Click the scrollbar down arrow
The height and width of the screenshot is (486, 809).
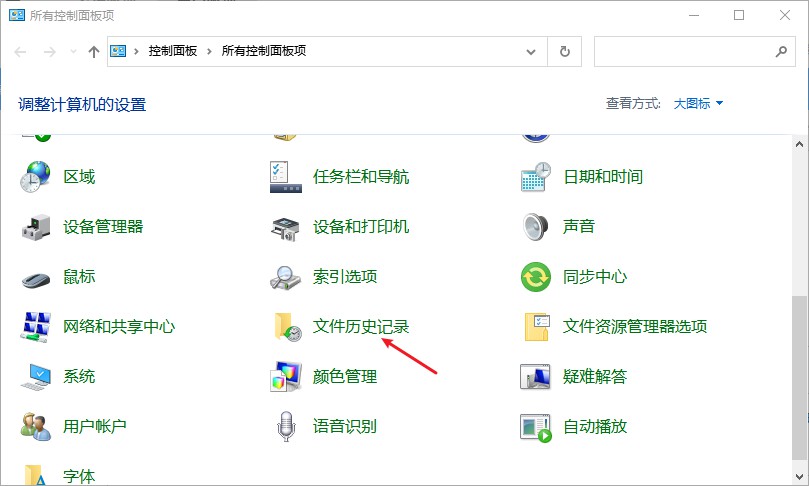[x=799, y=477]
